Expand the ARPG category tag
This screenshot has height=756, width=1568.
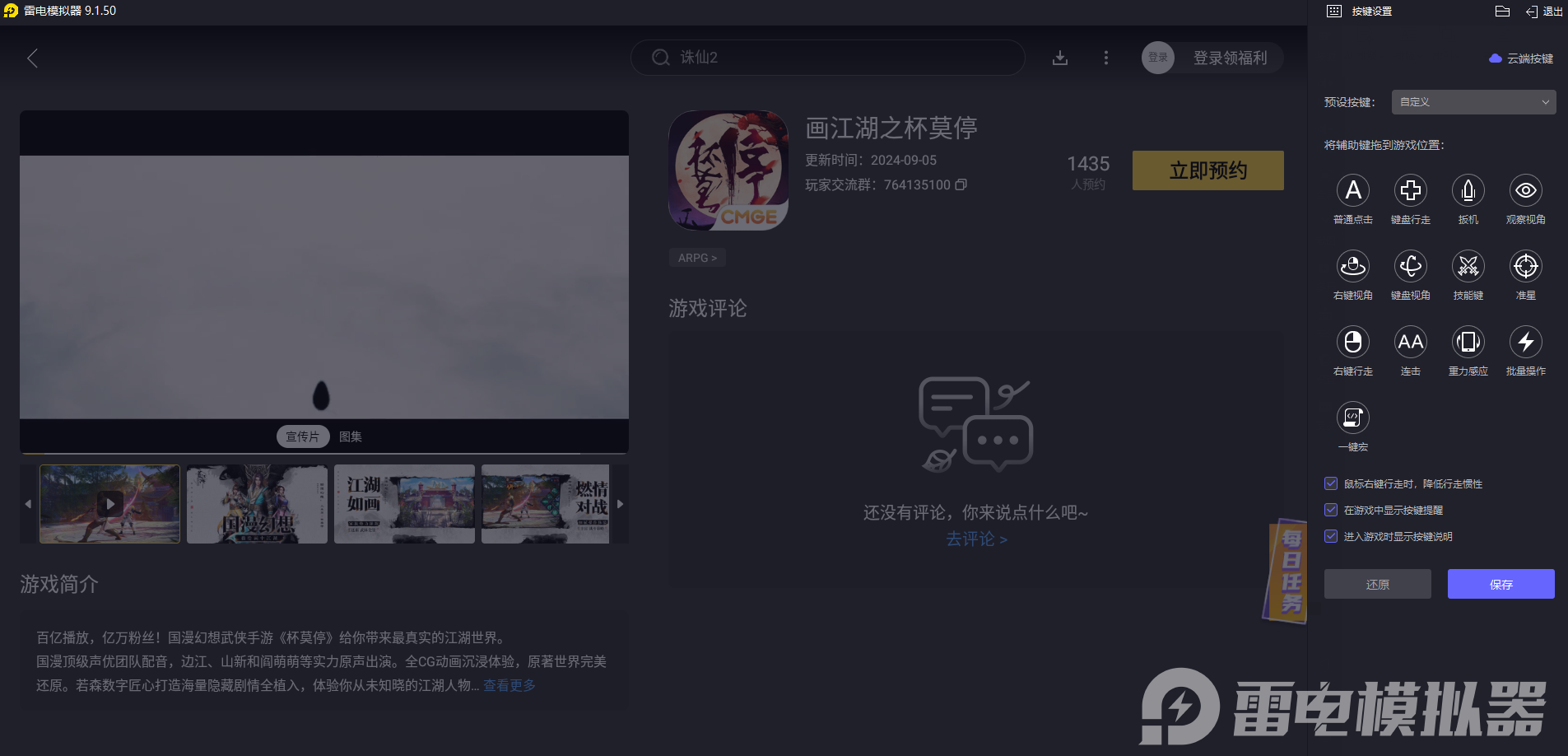click(697, 258)
